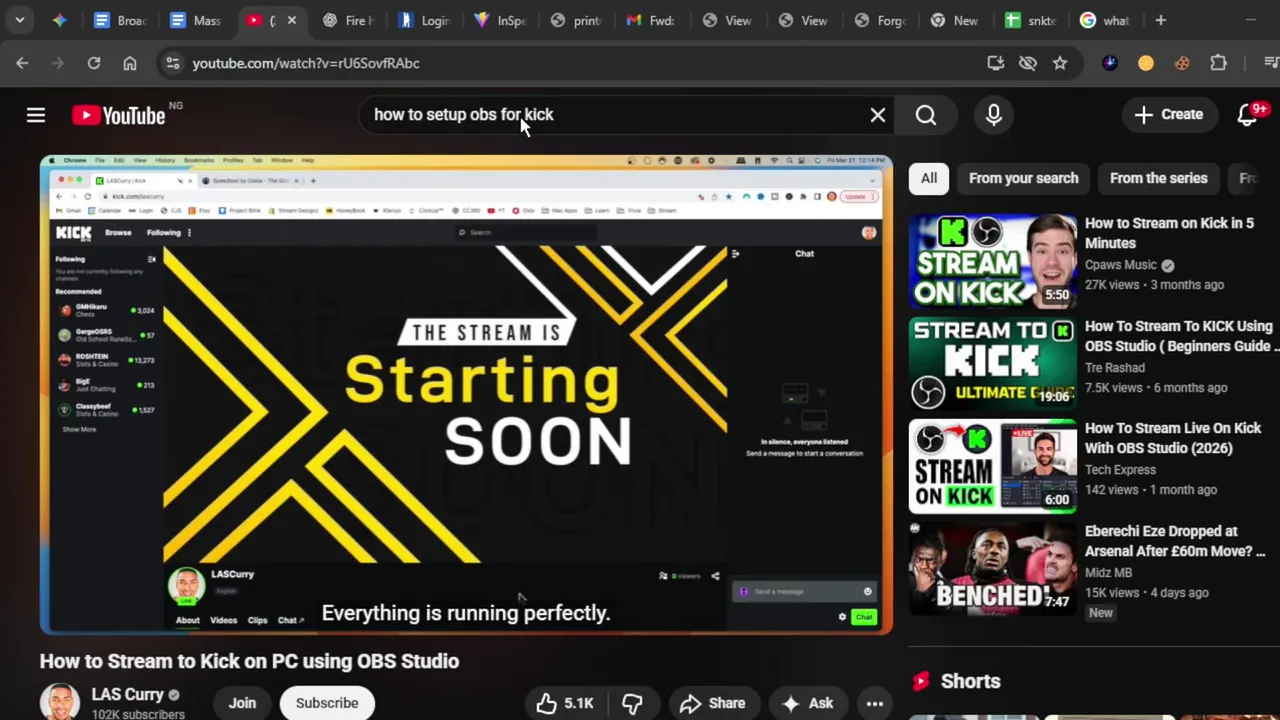The width and height of the screenshot is (1280, 720).
Task: Like the video with 5.1K likes
Action: pos(565,703)
